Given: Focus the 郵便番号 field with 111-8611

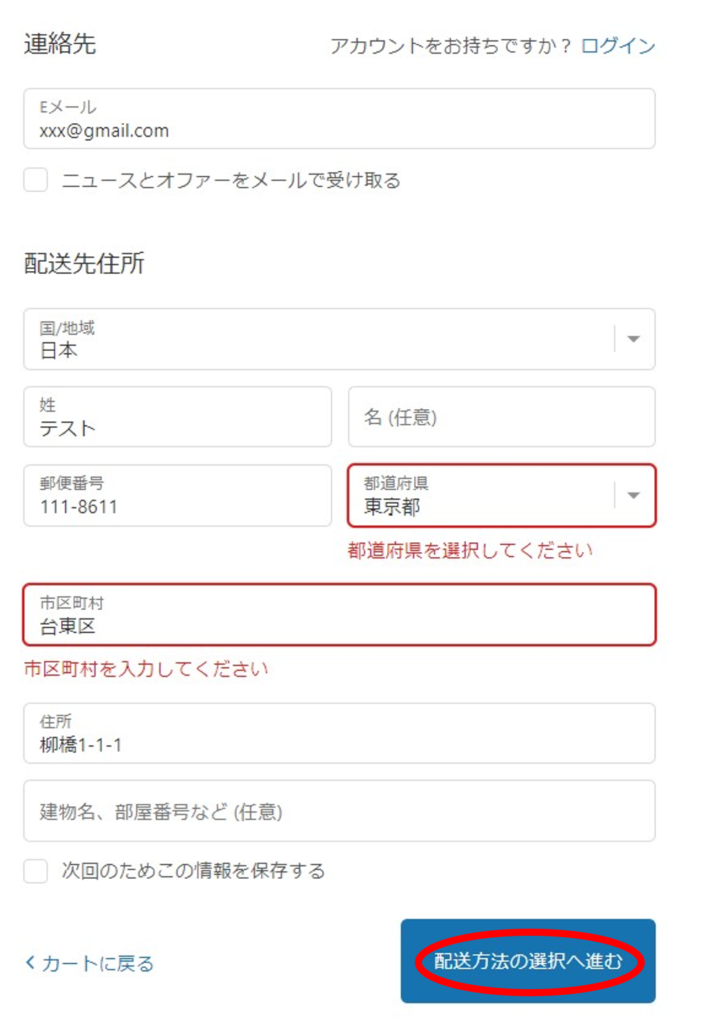Looking at the screenshot, I should (178, 496).
